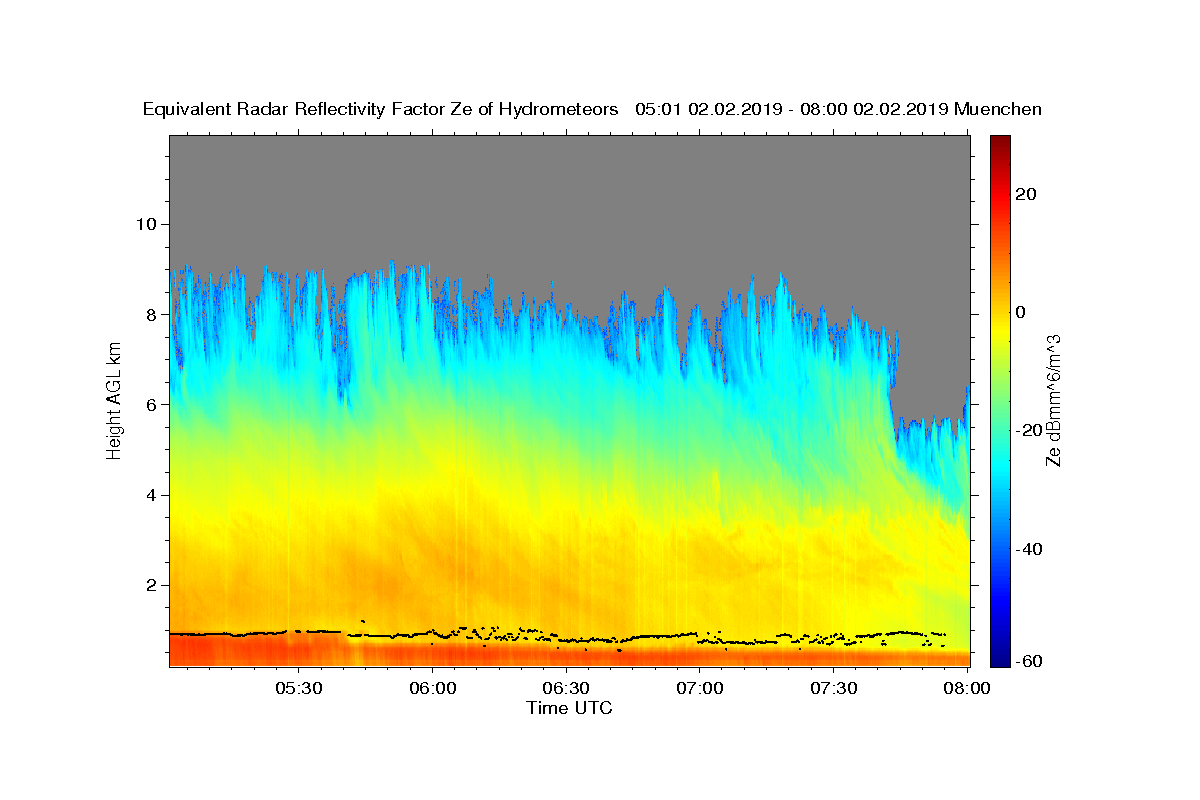Click the colorbar label -60
1200x800 pixels.
[1030, 661]
